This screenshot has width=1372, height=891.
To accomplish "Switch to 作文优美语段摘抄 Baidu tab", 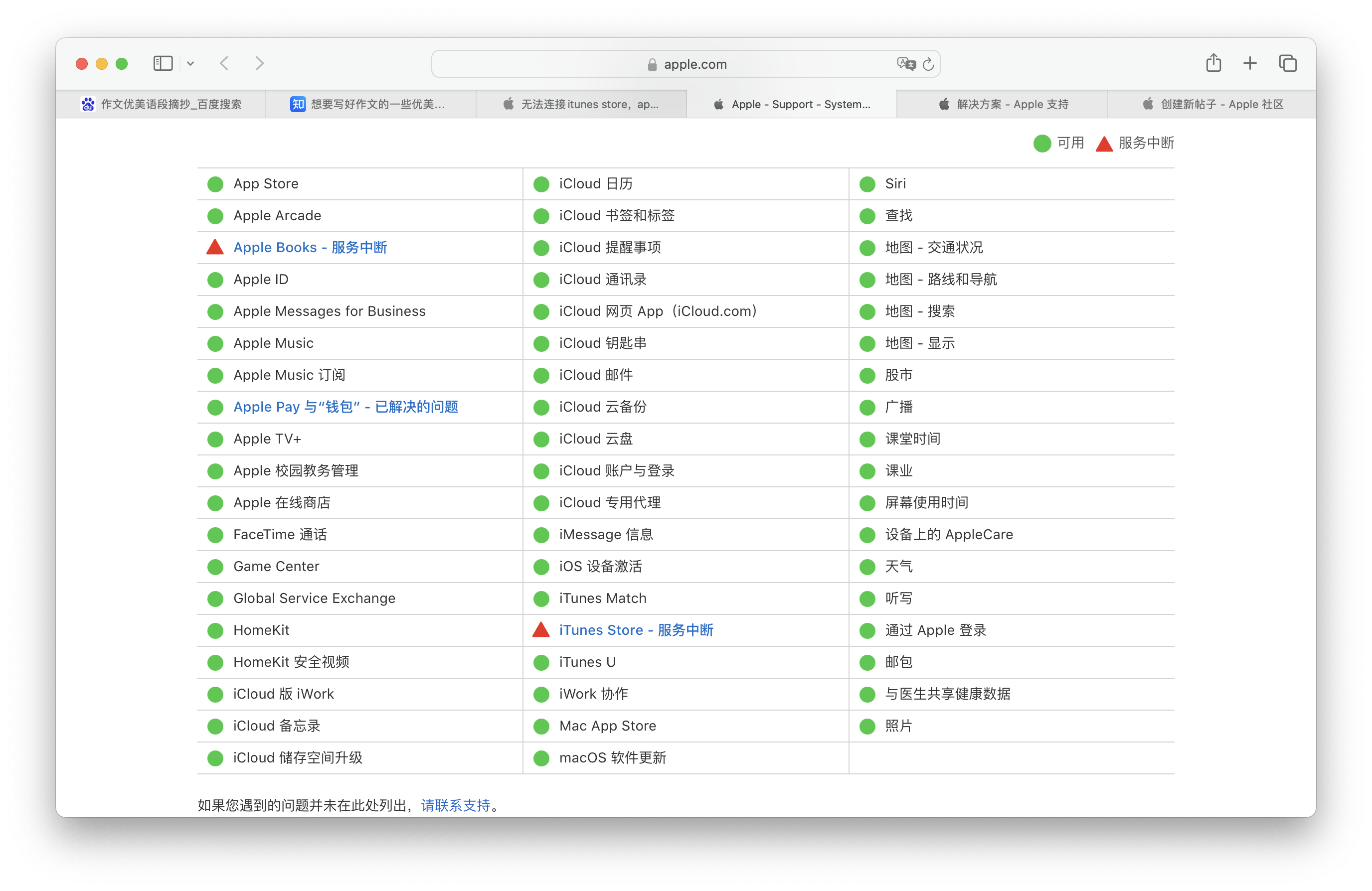I will coord(162,104).
